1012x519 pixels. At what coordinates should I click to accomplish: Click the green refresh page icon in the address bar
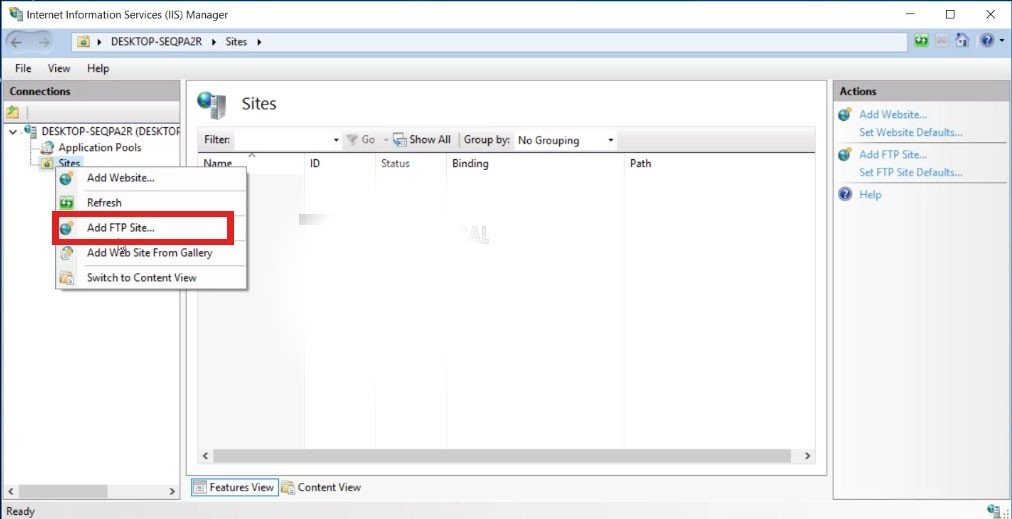[x=922, y=40]
